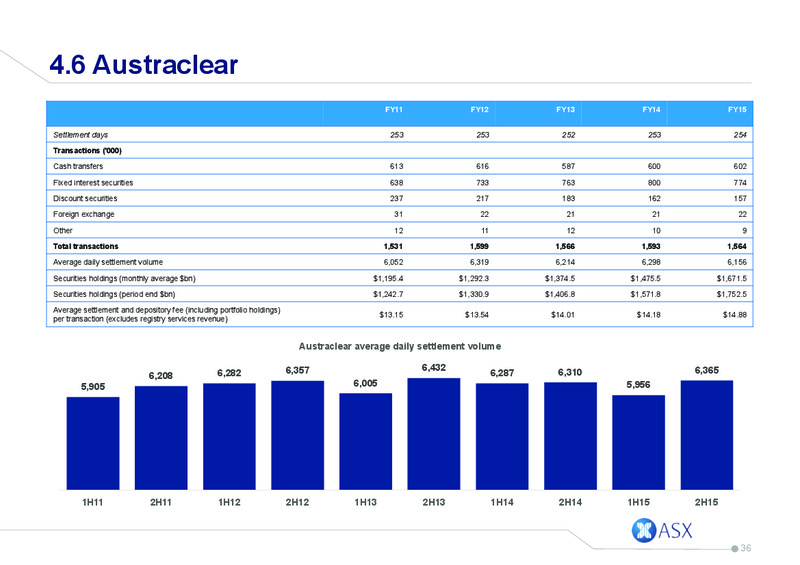Click Foreign exchange FY11 value 31
The height and width of the screenshot is (565, 800).
pos(398,214)
